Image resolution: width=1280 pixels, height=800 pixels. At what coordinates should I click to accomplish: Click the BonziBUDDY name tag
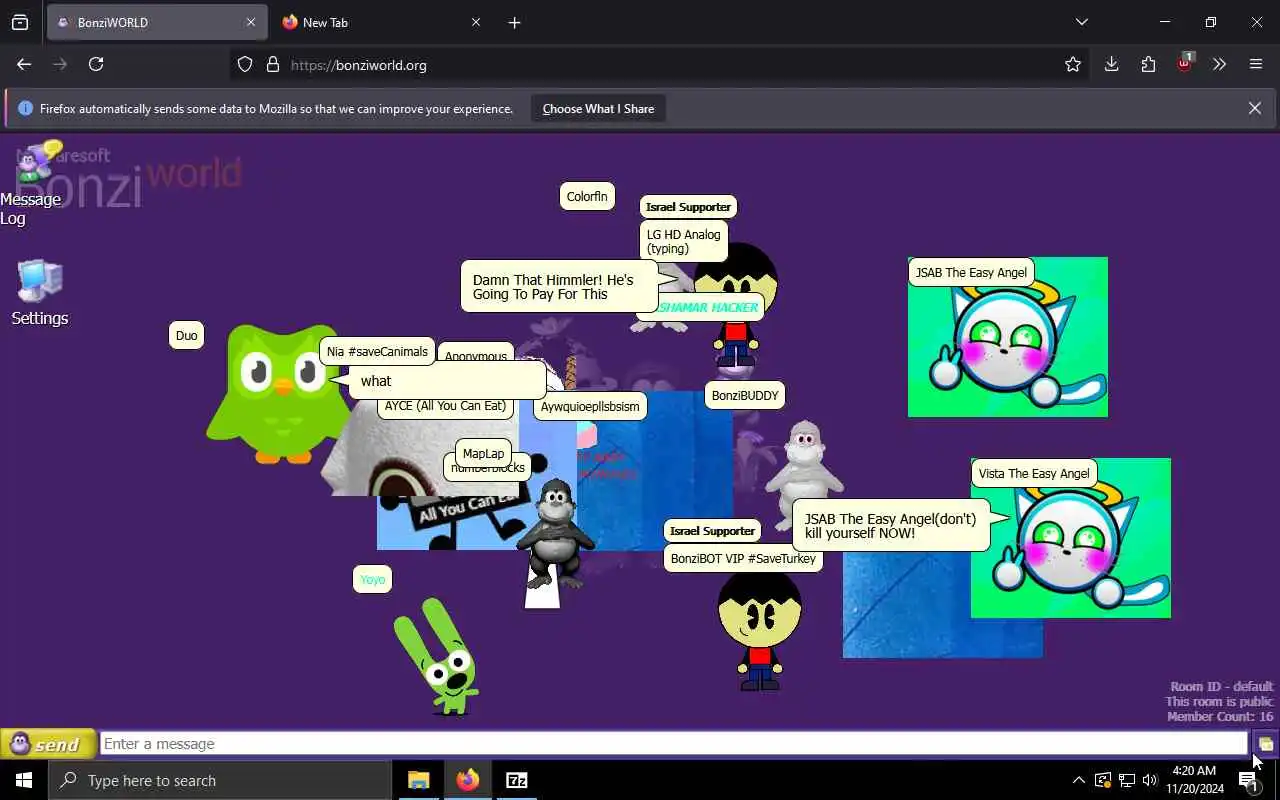744,395
